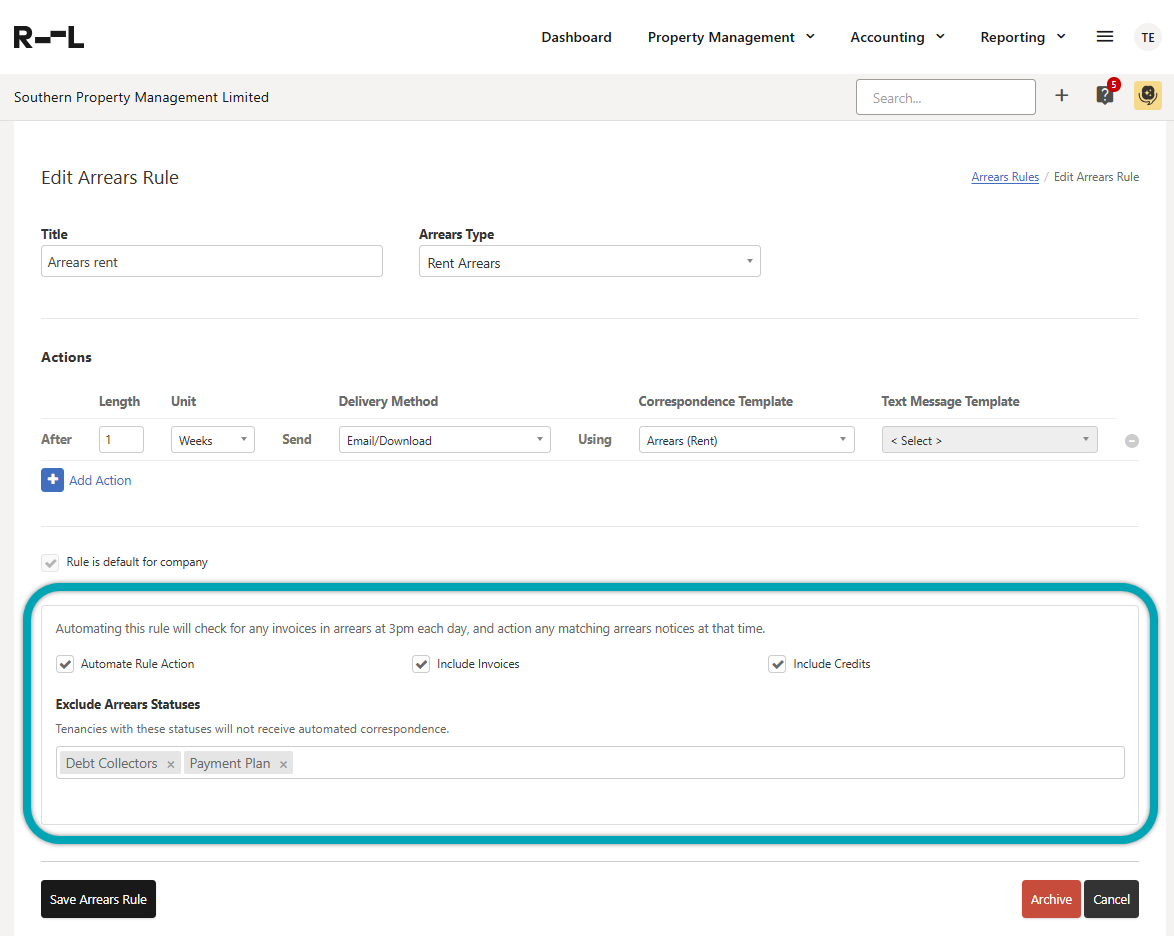Click the RL logo in header
Image resolution: width=1174 pixels, height=936 pixels.
49,37
